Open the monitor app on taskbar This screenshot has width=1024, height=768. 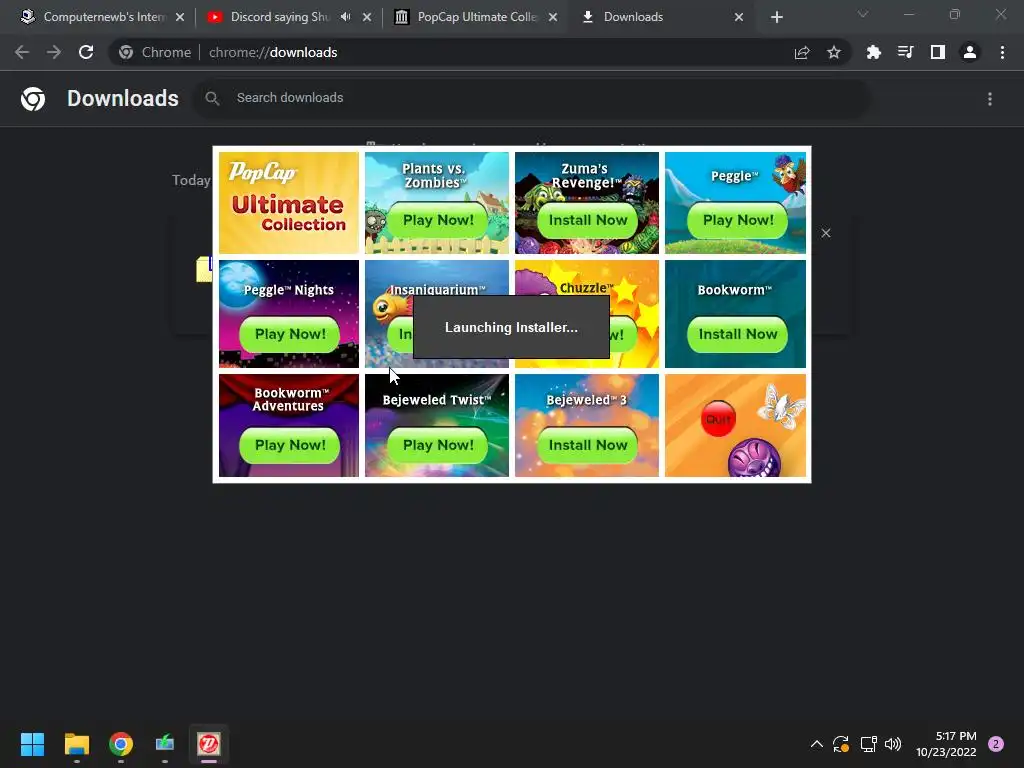click(165, 743)
